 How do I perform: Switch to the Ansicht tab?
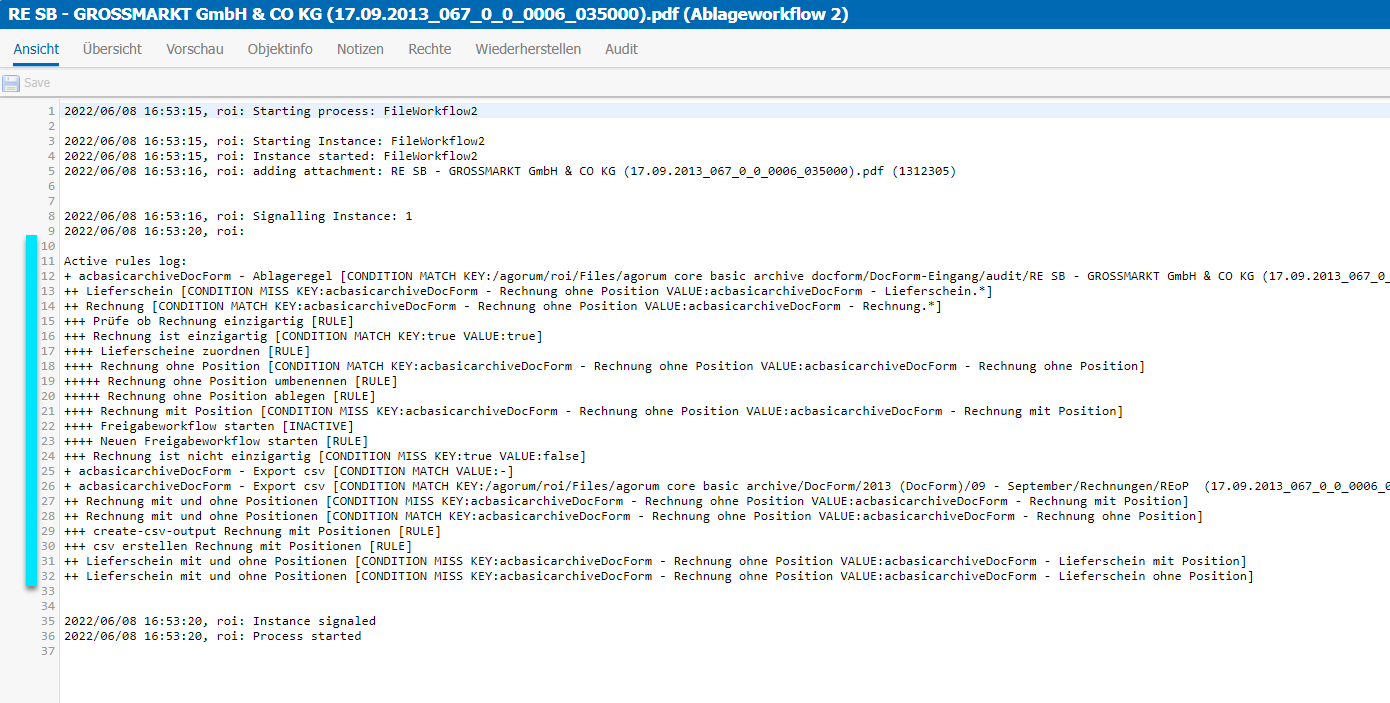point(36,49)
